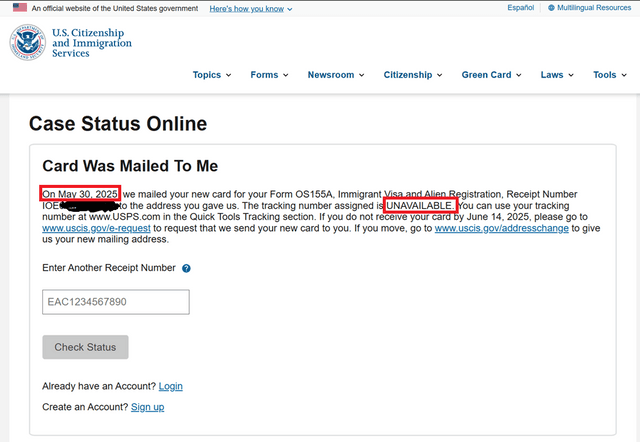Open the Tools dropdown menu
This screenshot has height=442, width=640.
tap(610, 75)
